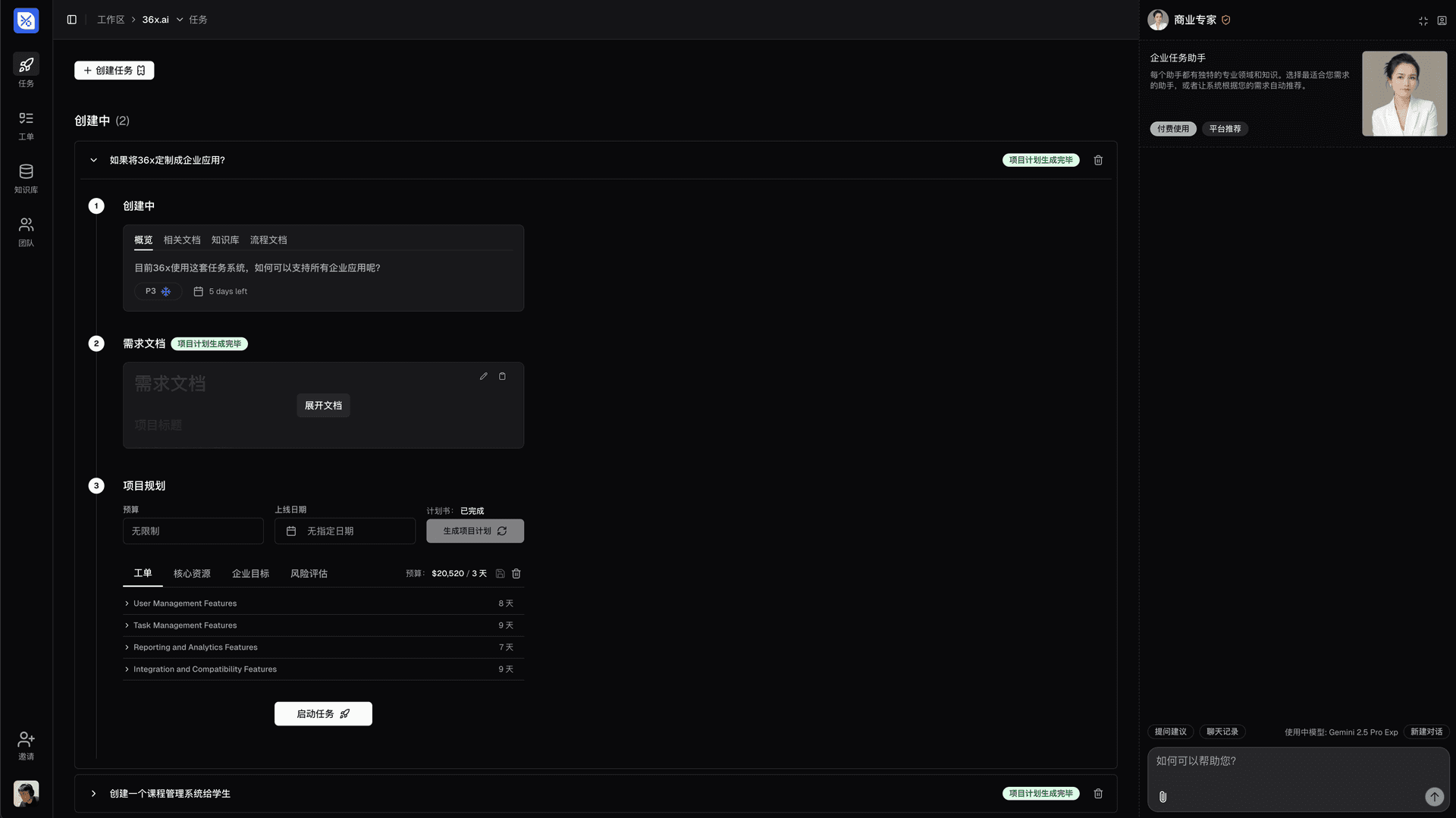Open the 工单 sidebar section
This screenshot has width=1456, height=818.
tap(26, 125)
